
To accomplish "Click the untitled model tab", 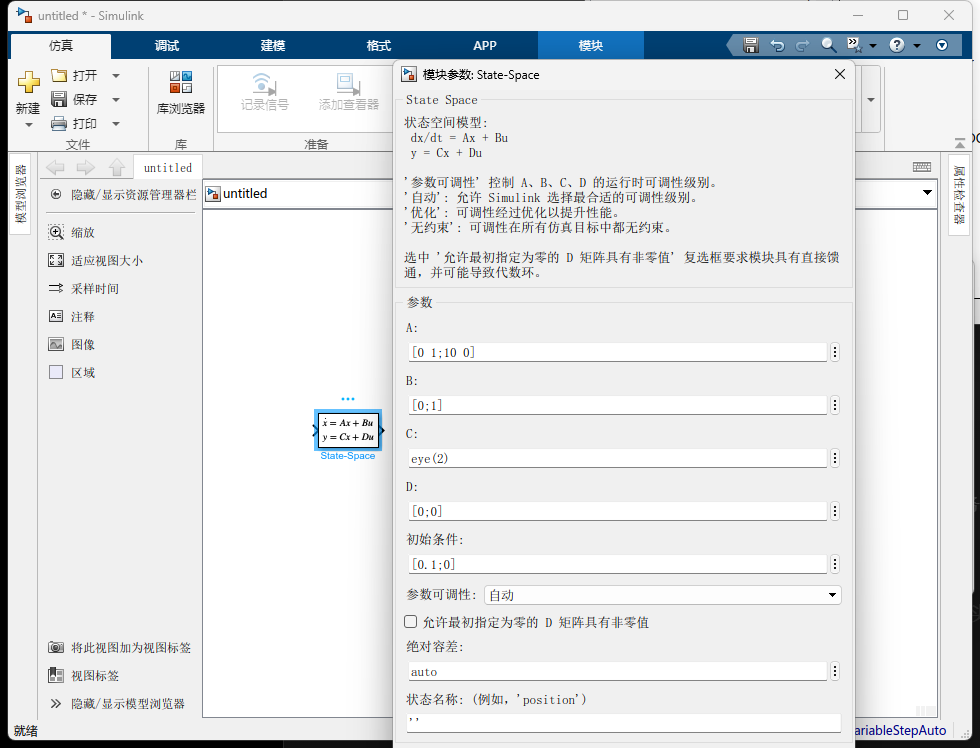I will coord(168,167).
